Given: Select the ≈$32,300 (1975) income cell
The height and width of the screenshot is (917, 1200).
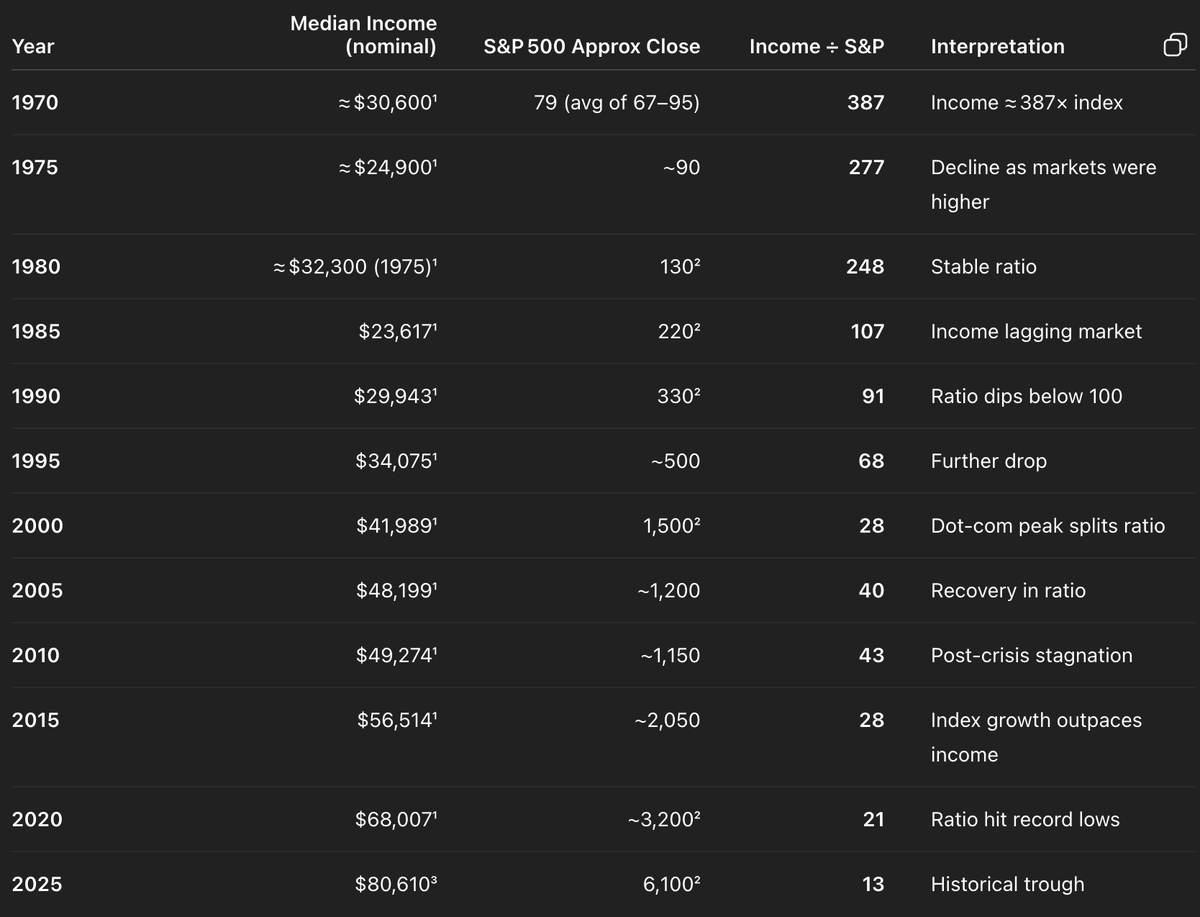Looking at the screenshot, I should point(355,266).
